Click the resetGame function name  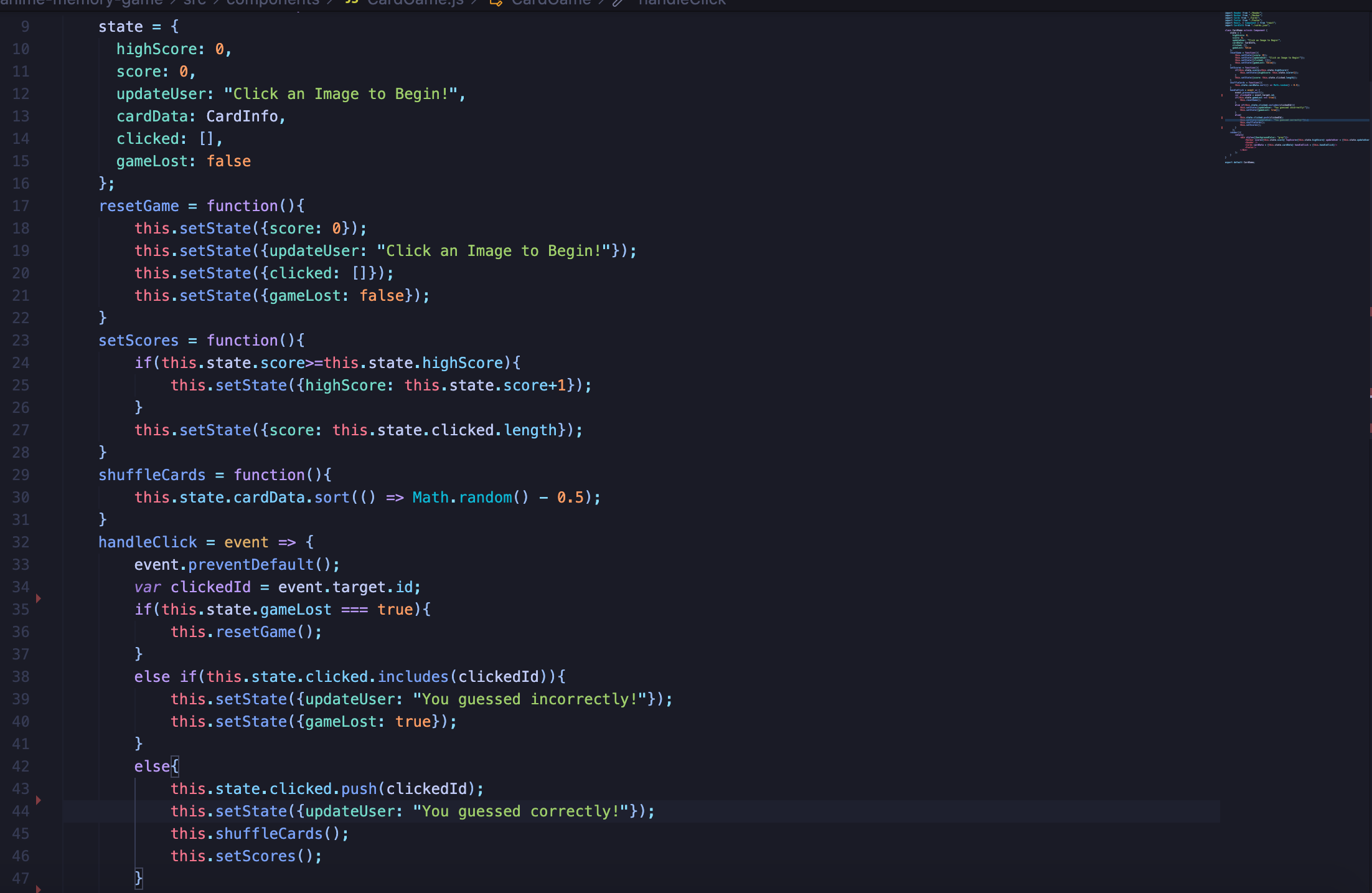(139, 206)
